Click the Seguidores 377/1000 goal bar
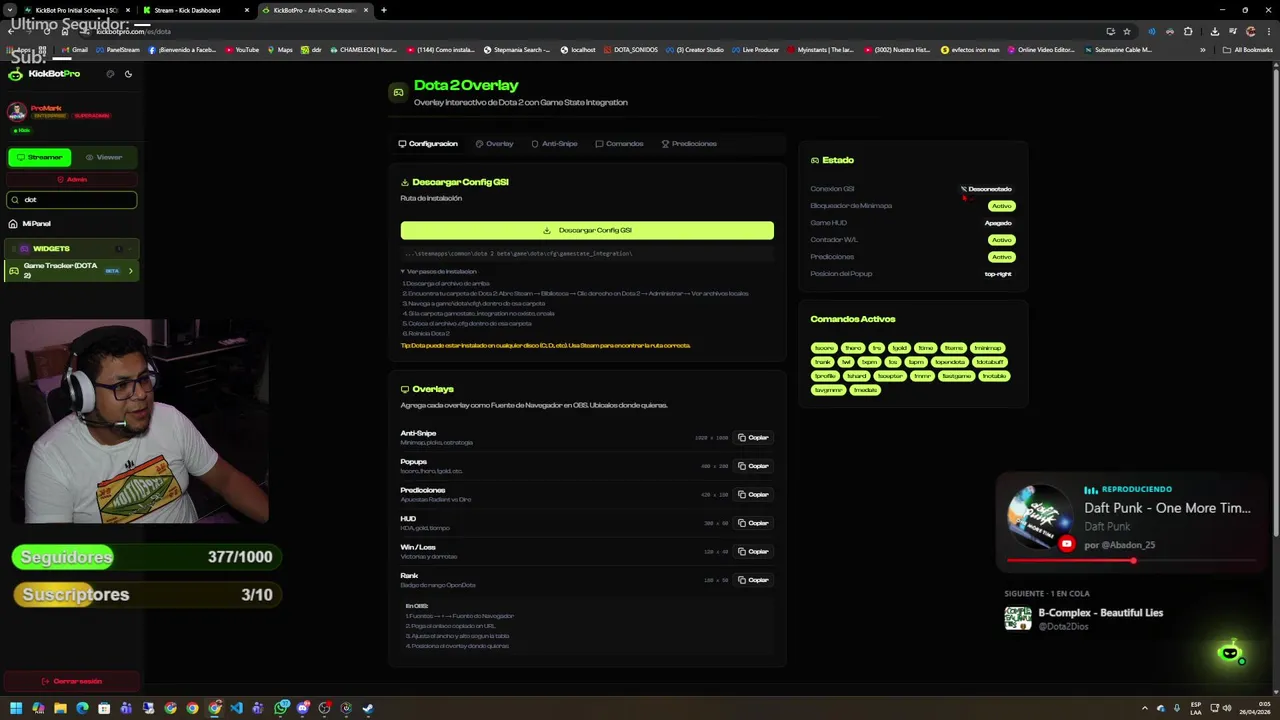 coord(146,557)
